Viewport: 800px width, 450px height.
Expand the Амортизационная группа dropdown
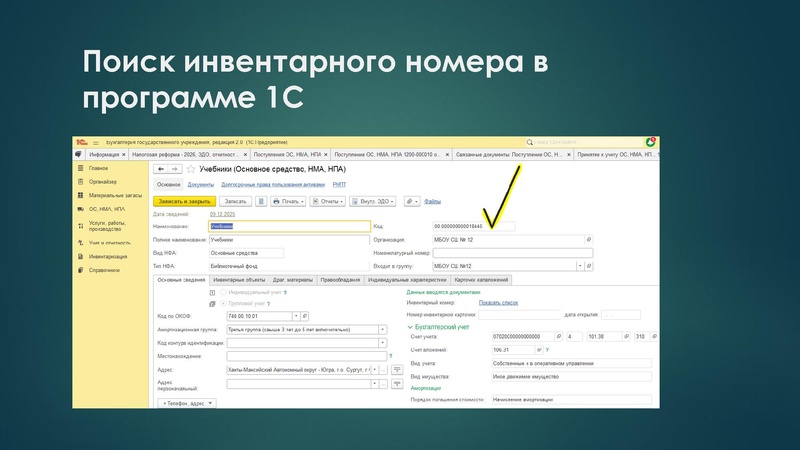click(x=383, y=330)
